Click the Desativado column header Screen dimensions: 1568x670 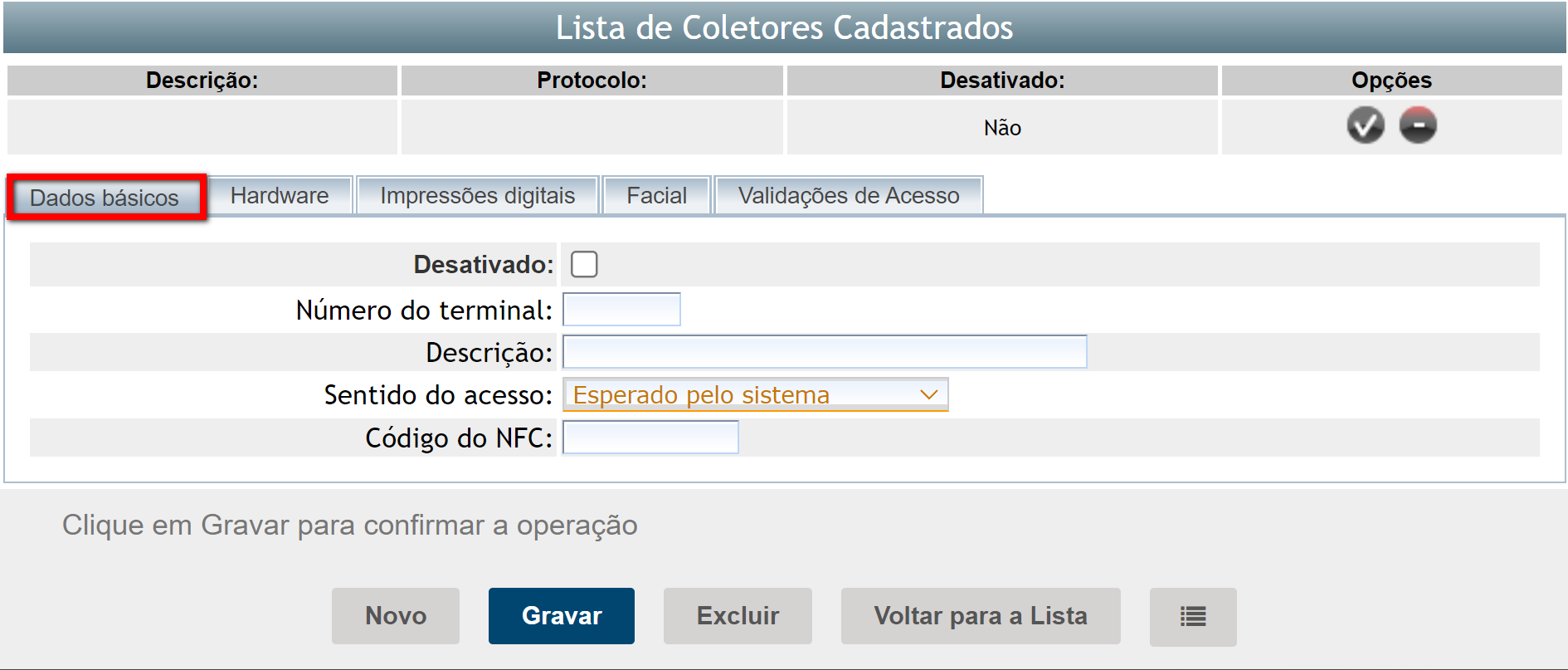tap(1001, 81)
